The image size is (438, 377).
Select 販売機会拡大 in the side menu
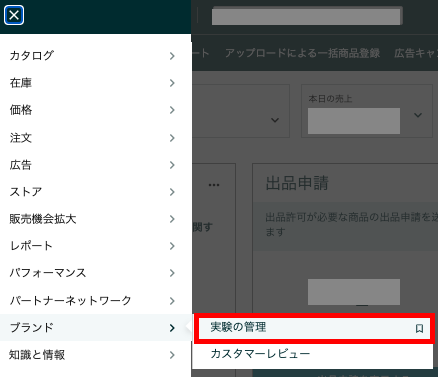click(96, 219)
